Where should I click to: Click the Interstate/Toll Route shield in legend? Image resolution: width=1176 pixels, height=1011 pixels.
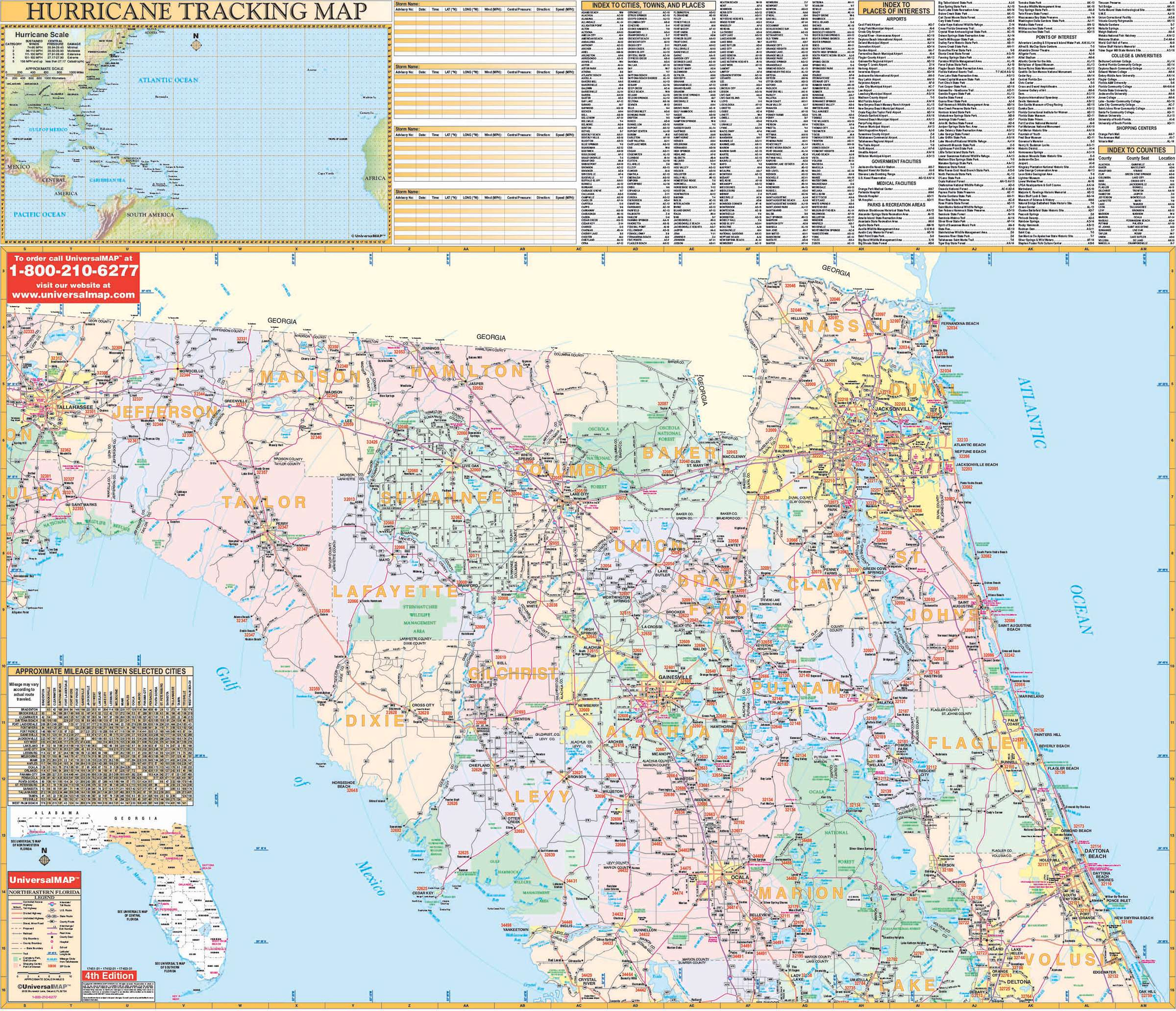[51, 904]
